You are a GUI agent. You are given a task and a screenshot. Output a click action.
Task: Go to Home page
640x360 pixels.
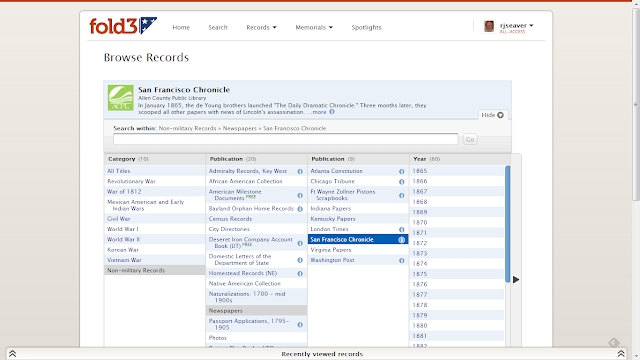(181, 27)
